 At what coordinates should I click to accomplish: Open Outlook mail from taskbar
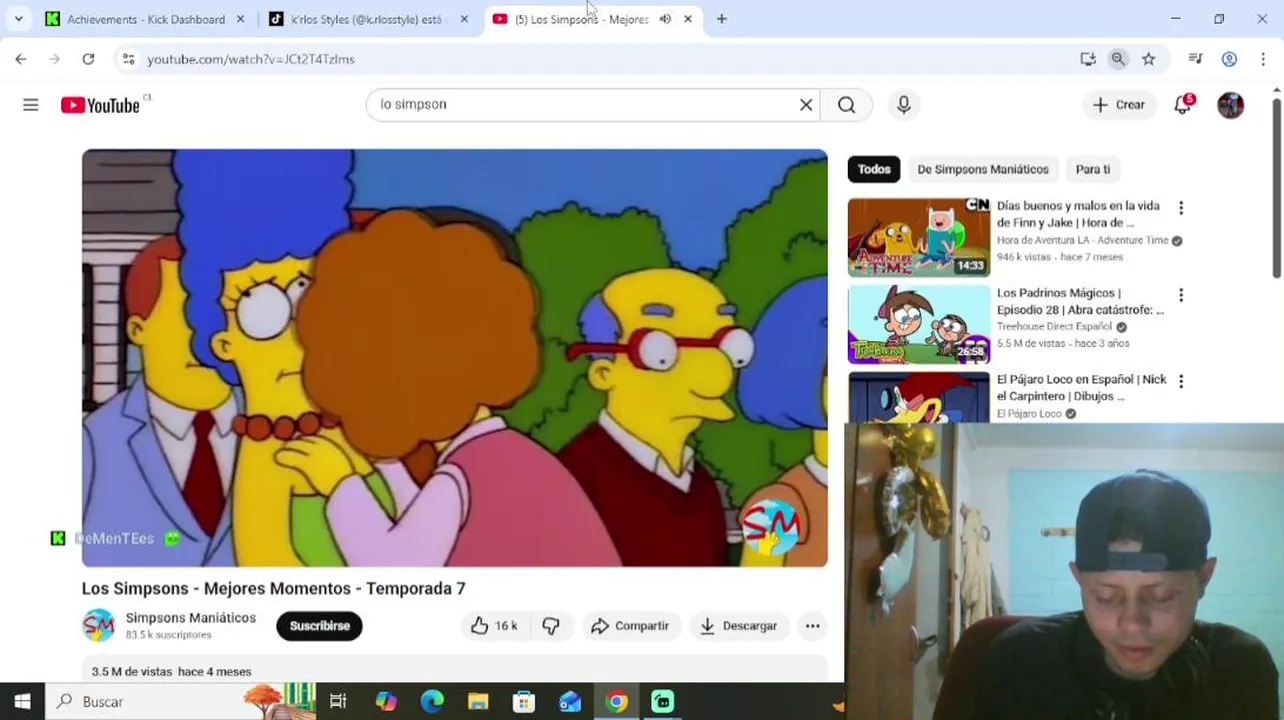click(570, 702)
